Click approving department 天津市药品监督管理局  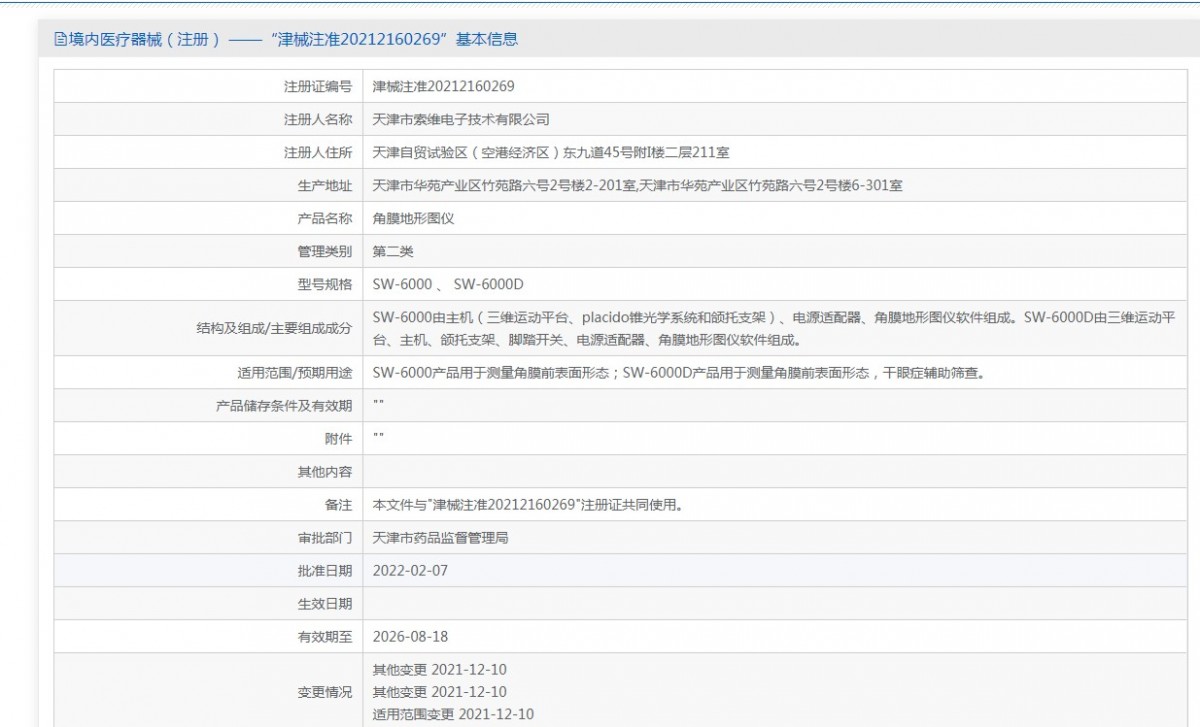pos(440,538)
